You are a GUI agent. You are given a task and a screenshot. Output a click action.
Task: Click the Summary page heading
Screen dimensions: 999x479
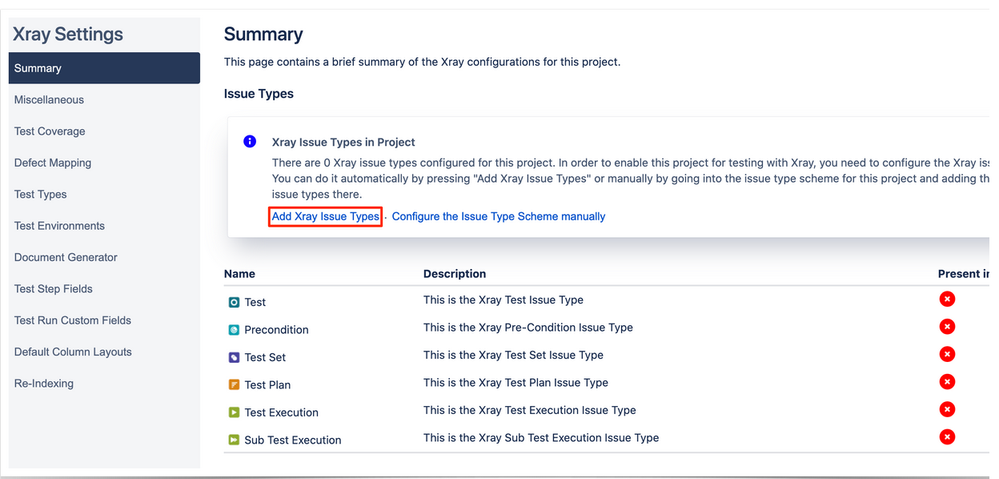[x=264, y=34]
